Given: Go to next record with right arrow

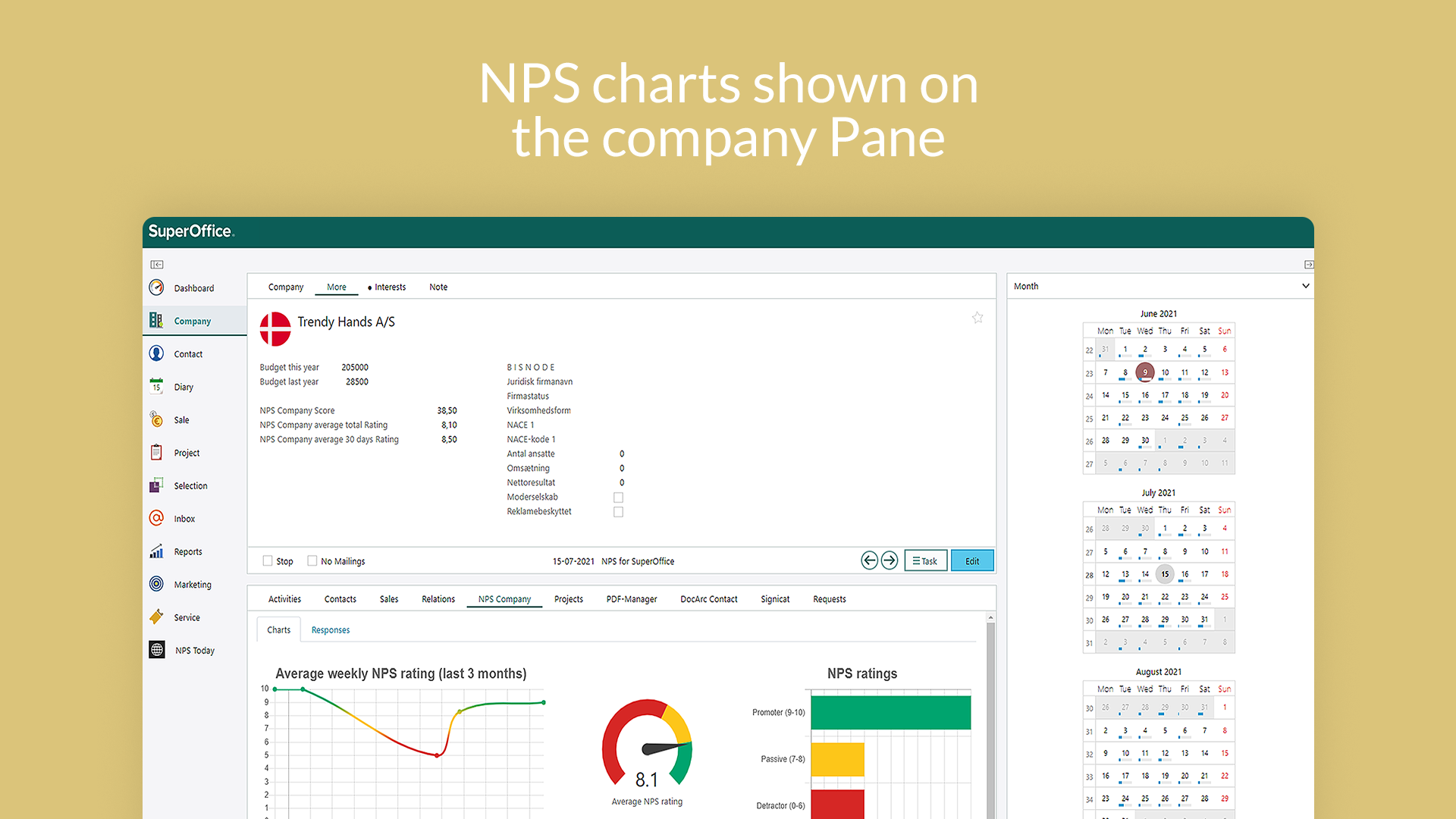Looking at the screenshot, I should pos(890,560).
